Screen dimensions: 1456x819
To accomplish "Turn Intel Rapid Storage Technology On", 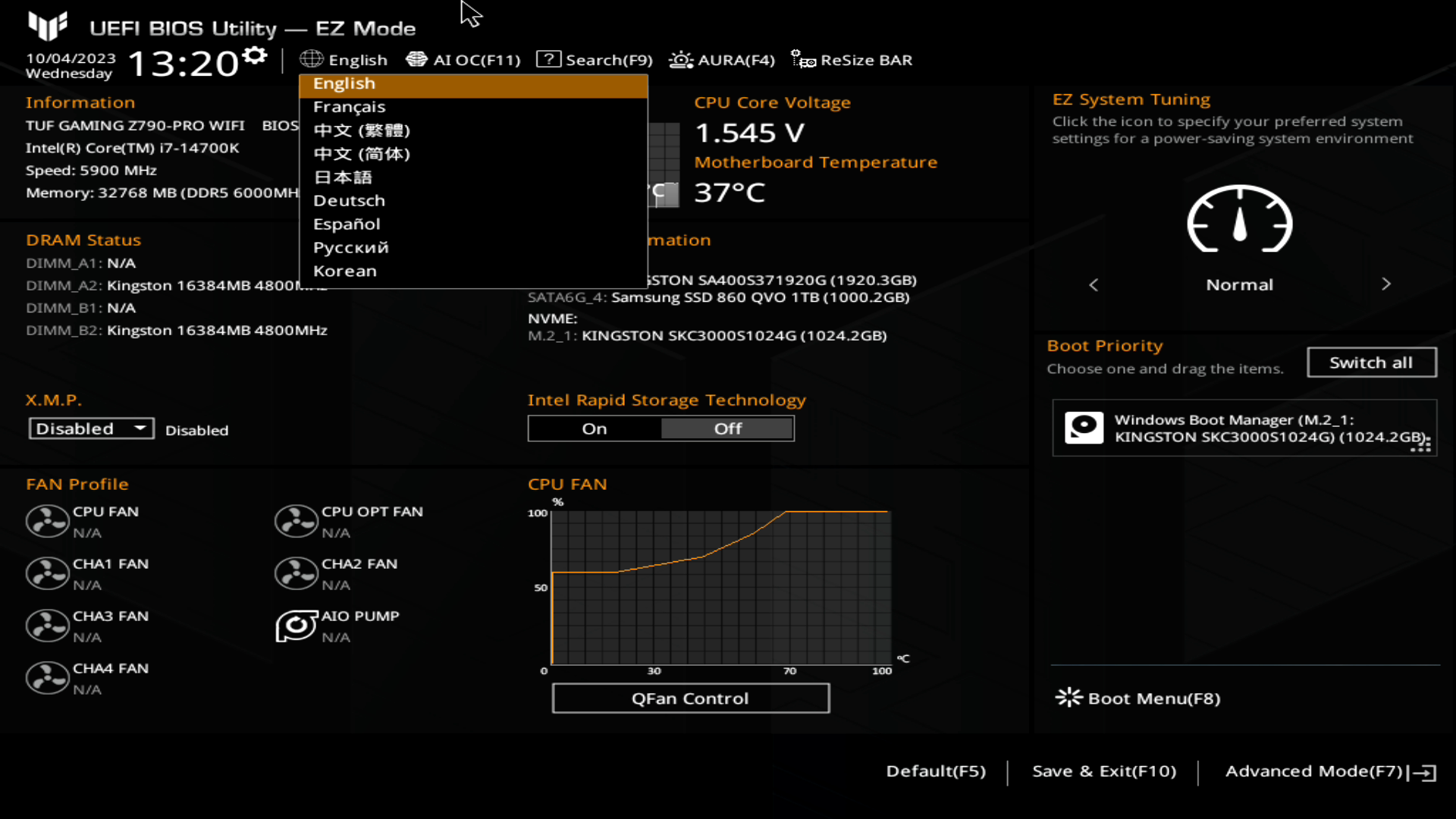I will [x=595, y=428].
